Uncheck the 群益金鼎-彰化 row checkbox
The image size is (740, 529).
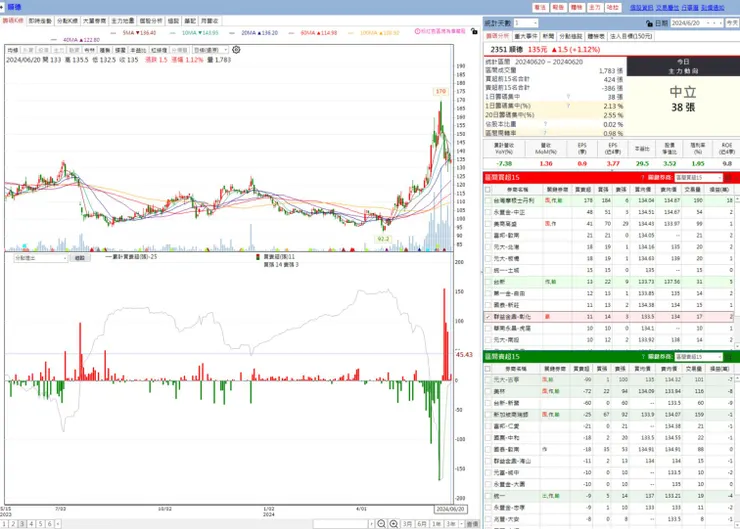click(488, 317)
